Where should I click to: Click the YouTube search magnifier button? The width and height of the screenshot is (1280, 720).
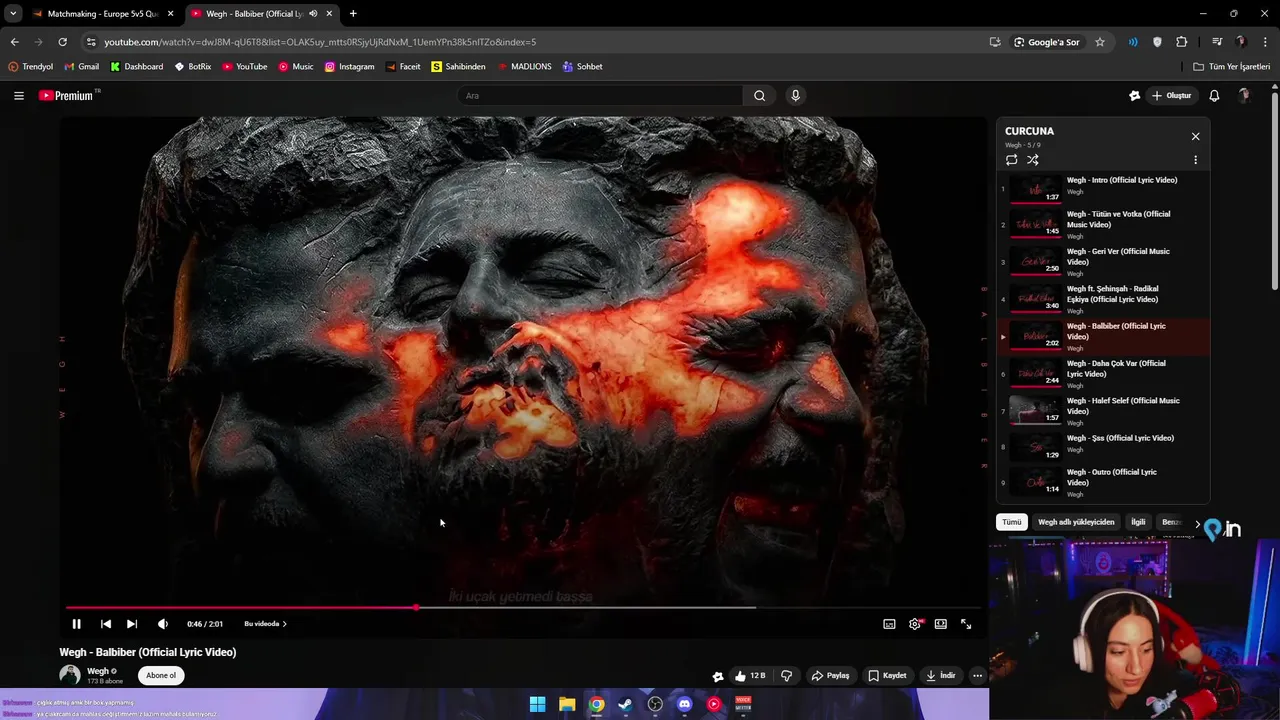[759, 96]
